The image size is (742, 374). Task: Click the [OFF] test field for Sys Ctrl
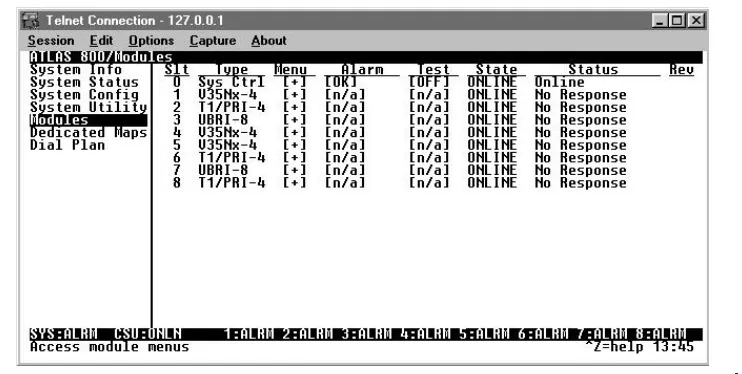[x=429, y=82]
